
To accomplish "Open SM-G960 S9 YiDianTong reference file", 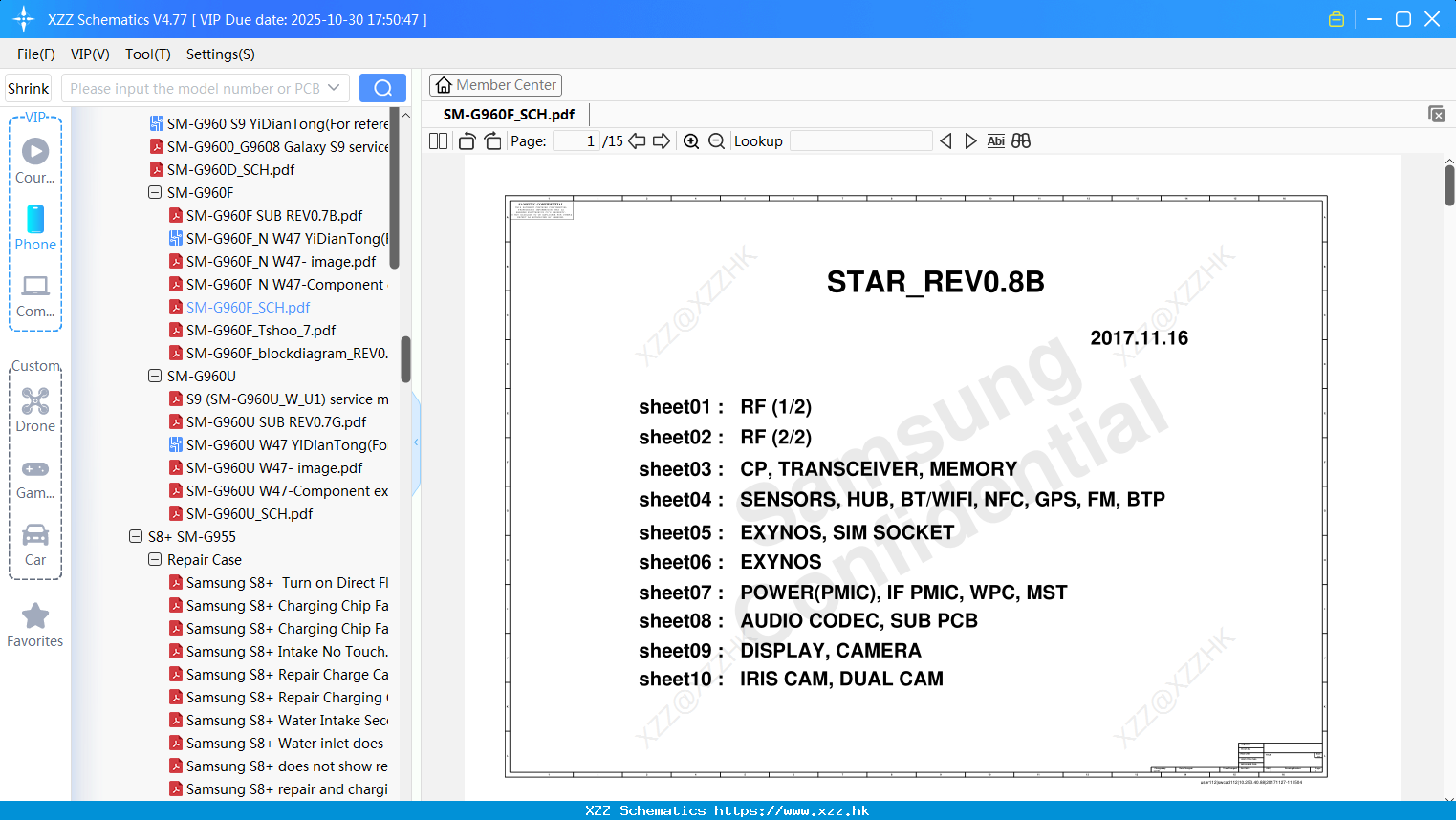I will point(278,123).
